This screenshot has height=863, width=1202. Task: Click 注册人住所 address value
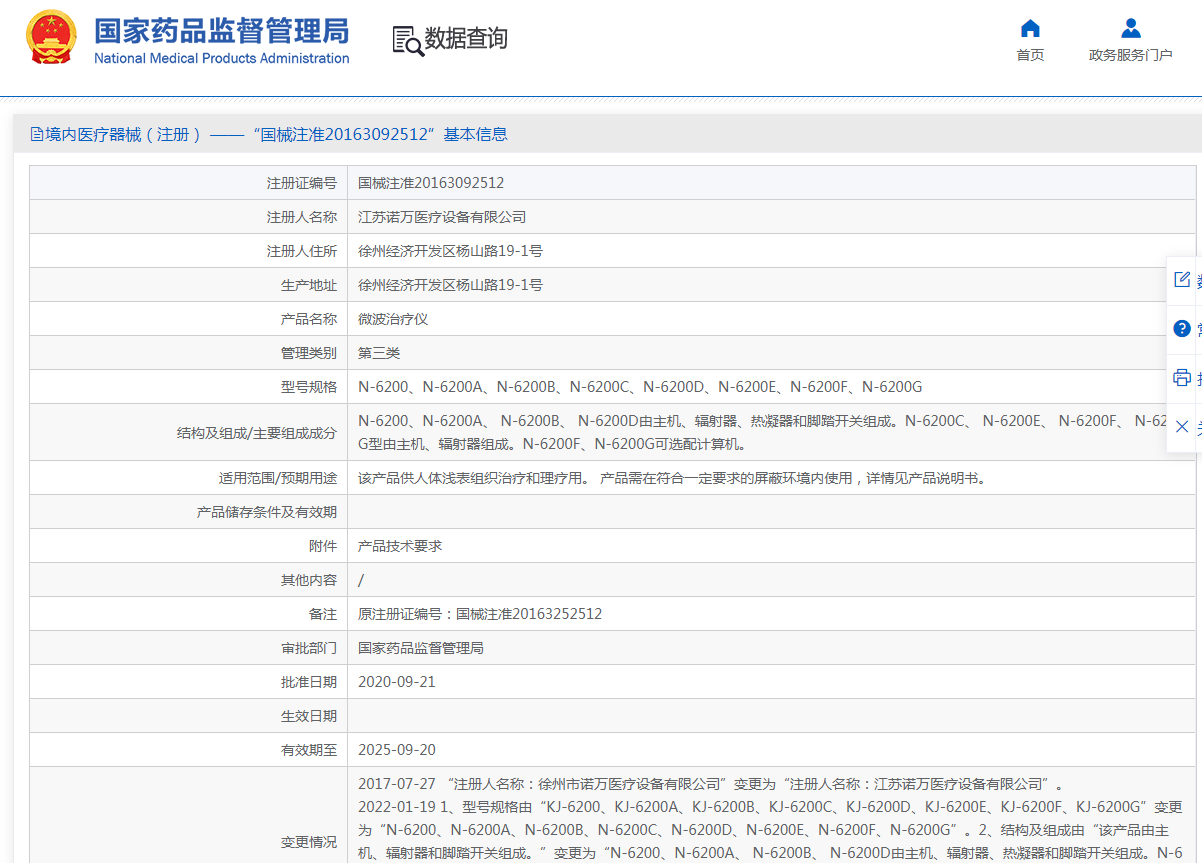coord(450,251)
